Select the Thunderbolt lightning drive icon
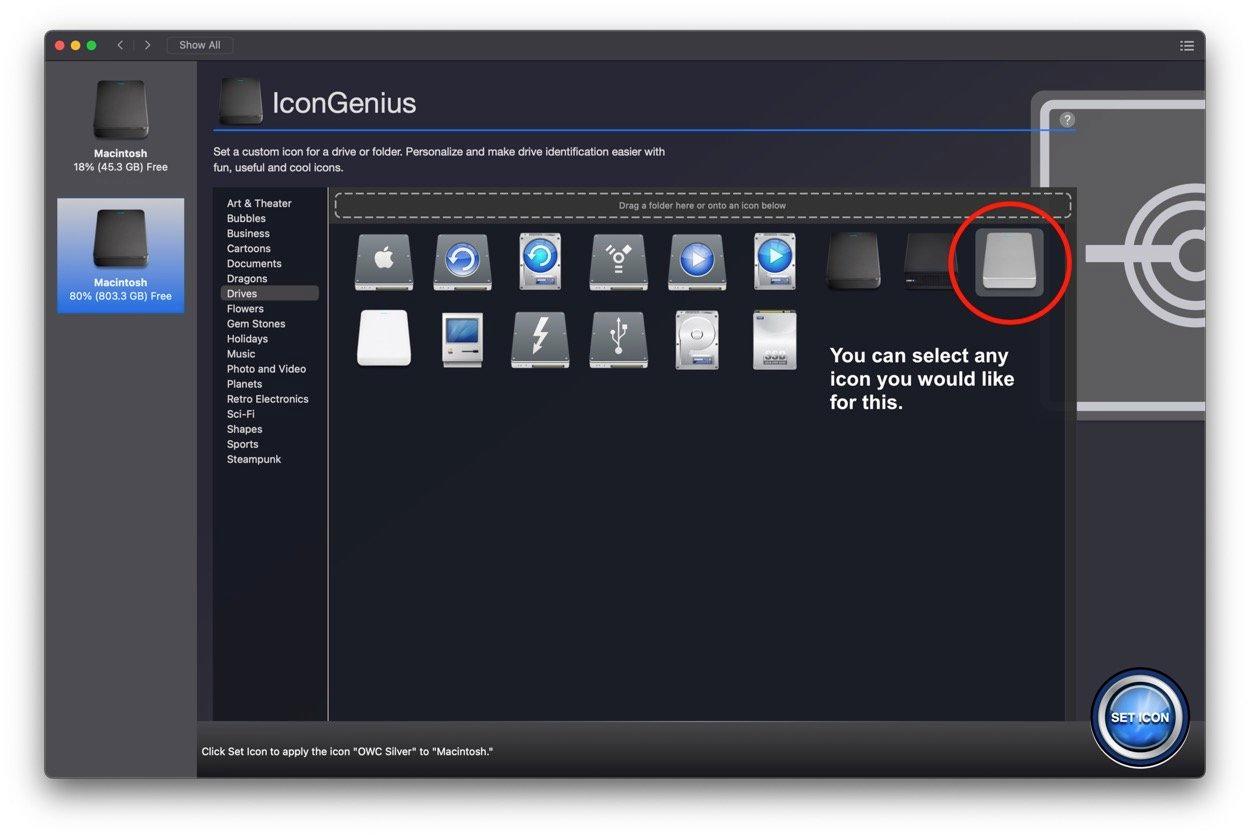This screenshot has width=1250, height=837. pos(540,339)
